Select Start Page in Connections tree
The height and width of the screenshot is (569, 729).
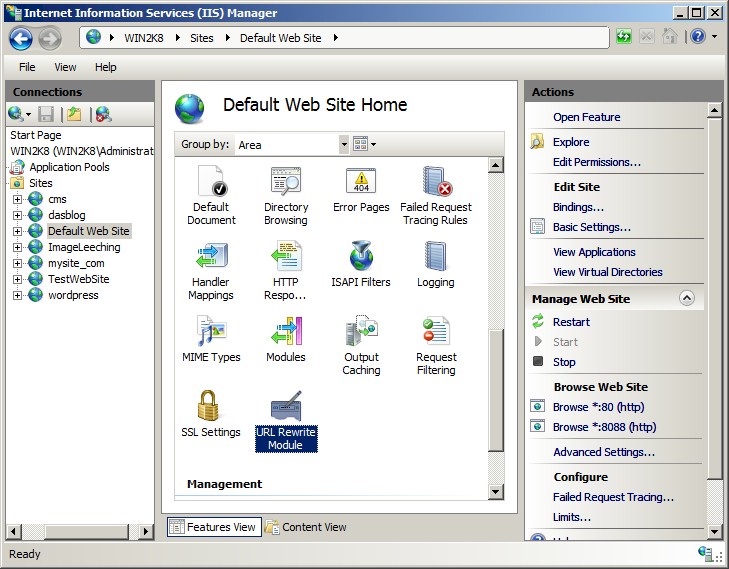pyautogui.click(x=36, y=135)
